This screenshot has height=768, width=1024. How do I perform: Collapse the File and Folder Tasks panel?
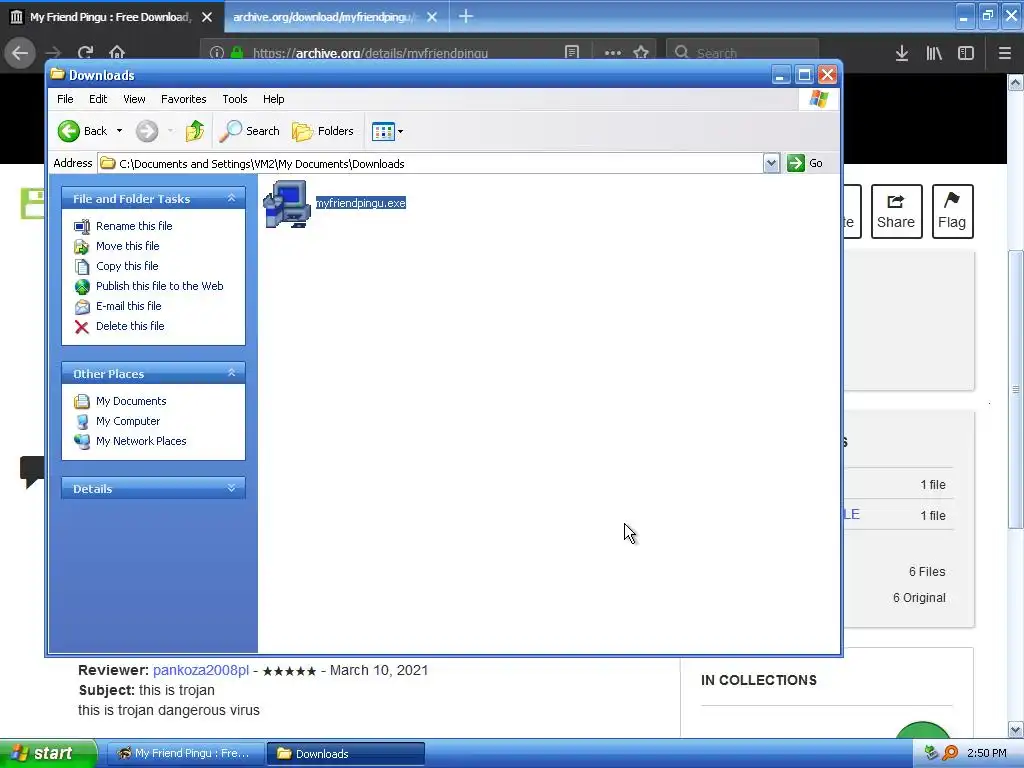click(x=231, y=198)
